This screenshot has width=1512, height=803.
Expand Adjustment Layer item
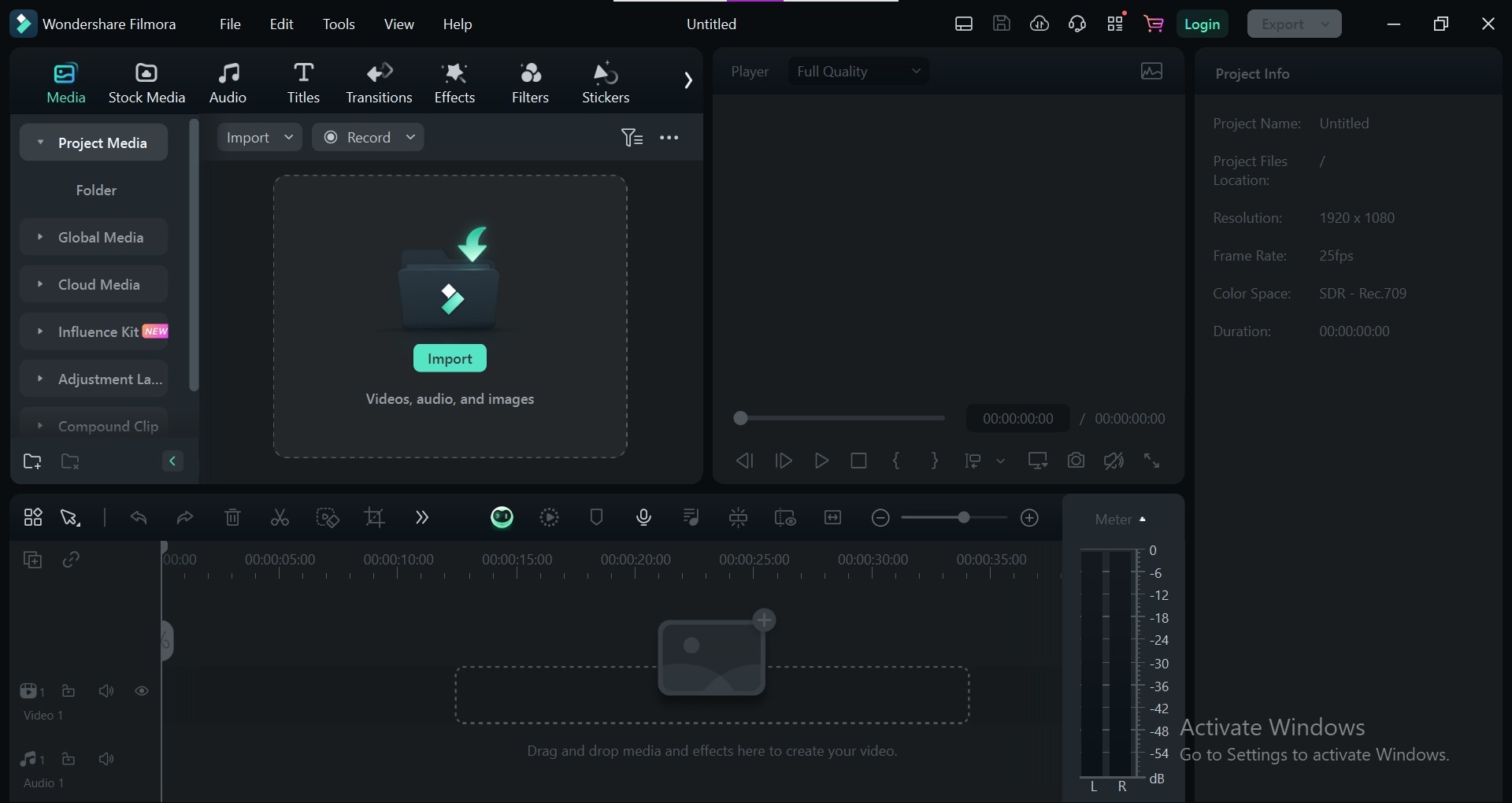coord(40,379)
